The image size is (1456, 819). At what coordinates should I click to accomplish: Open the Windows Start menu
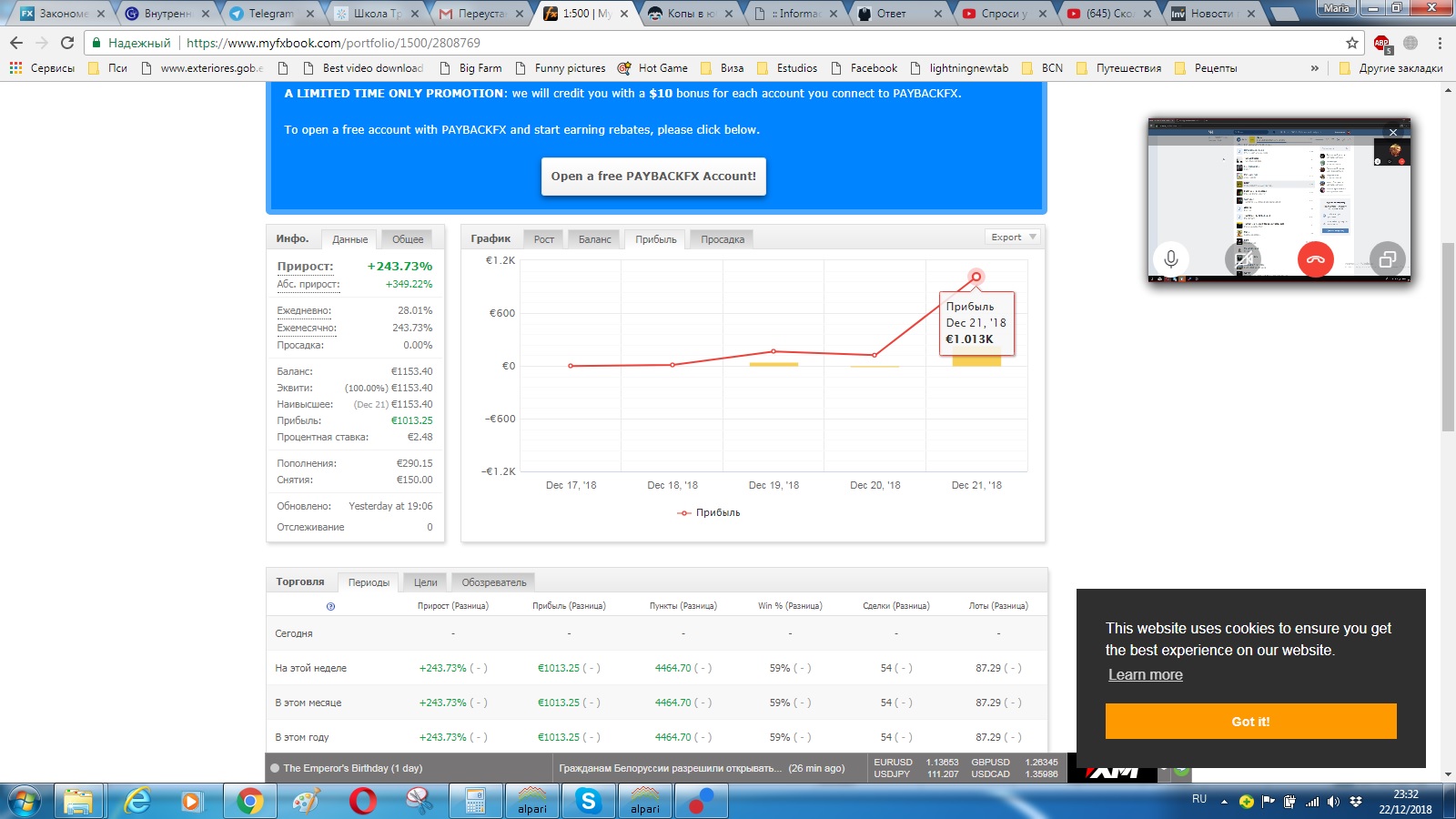pyautogui.click(x=25, y=801)
